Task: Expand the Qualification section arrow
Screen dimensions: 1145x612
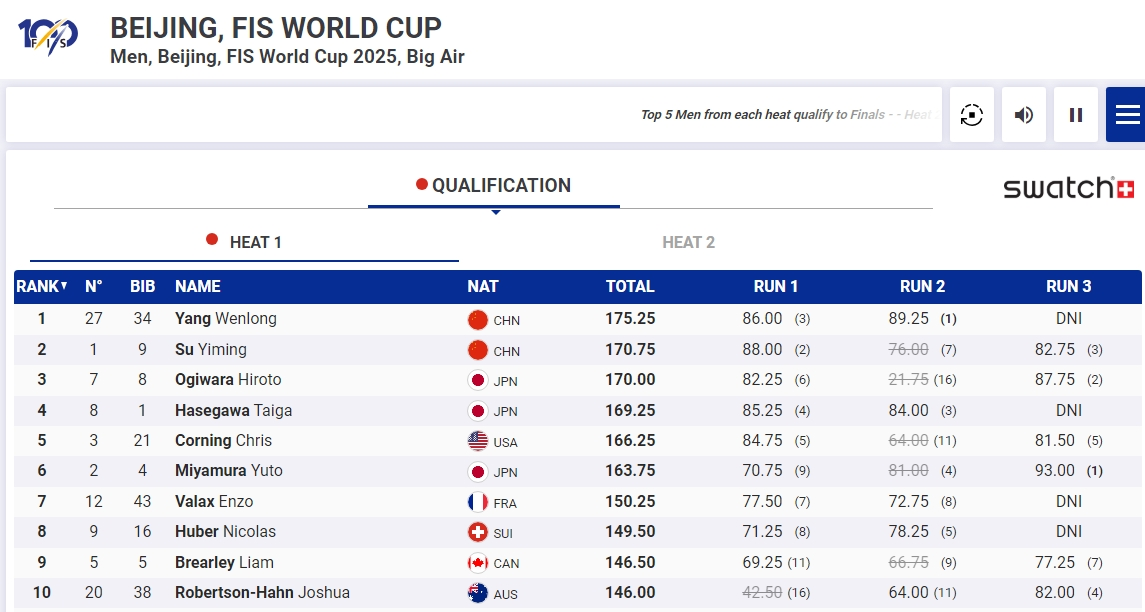Action: pyautogui.click(x=495, y=211)
